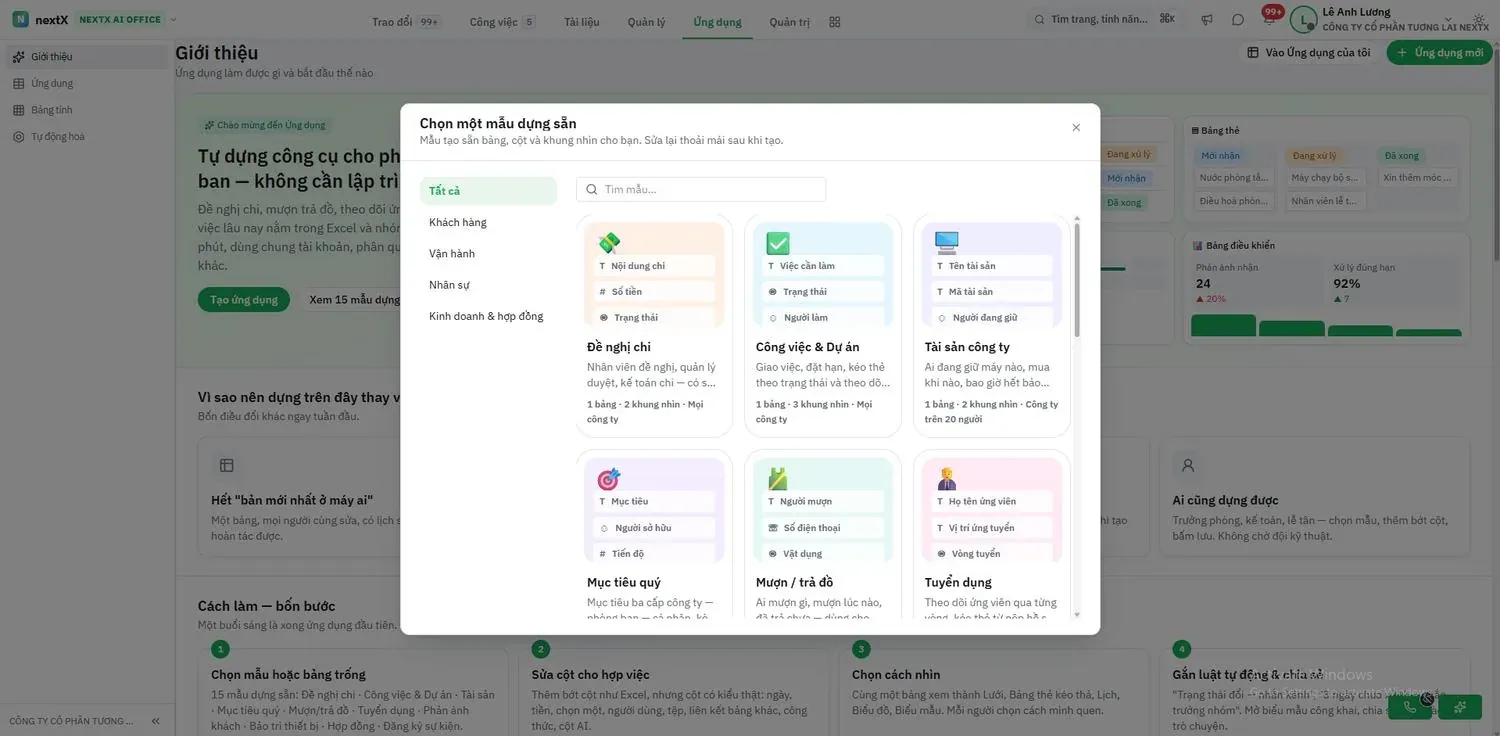Screen dimensions: 1500x736
Task: Open the 'Trao đổi' top menu
Action: [406, 22]
